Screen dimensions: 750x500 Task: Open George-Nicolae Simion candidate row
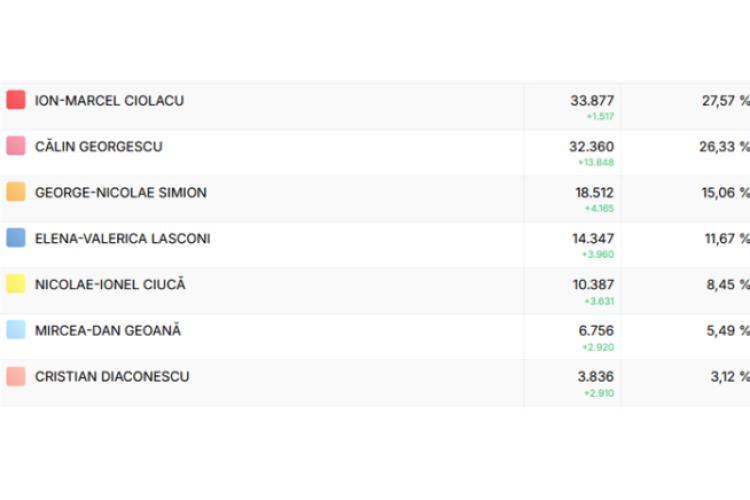121,193
